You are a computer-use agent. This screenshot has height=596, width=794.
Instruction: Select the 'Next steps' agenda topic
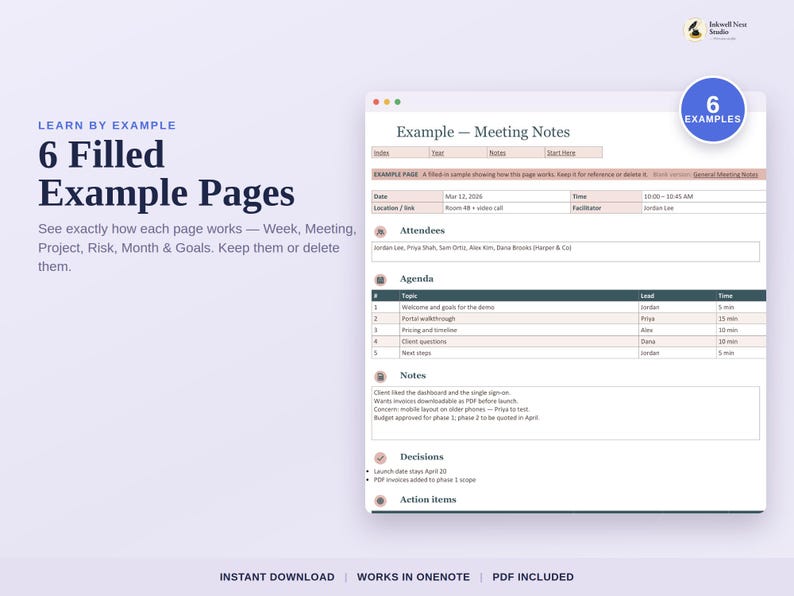[x=416, y=353]
